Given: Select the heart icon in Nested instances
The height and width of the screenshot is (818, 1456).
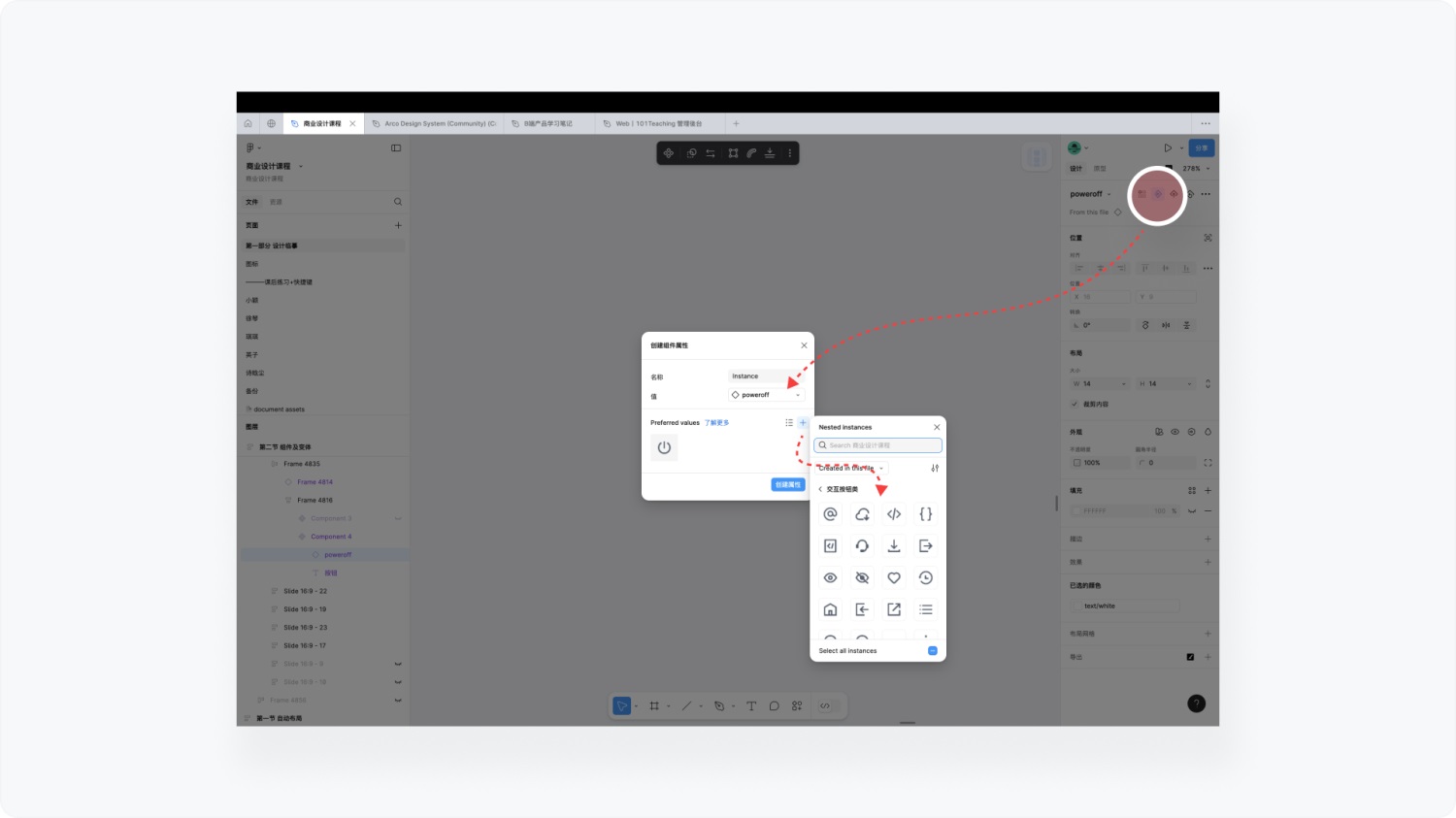Looking at the screenshot, I should [x=894, y=578].
